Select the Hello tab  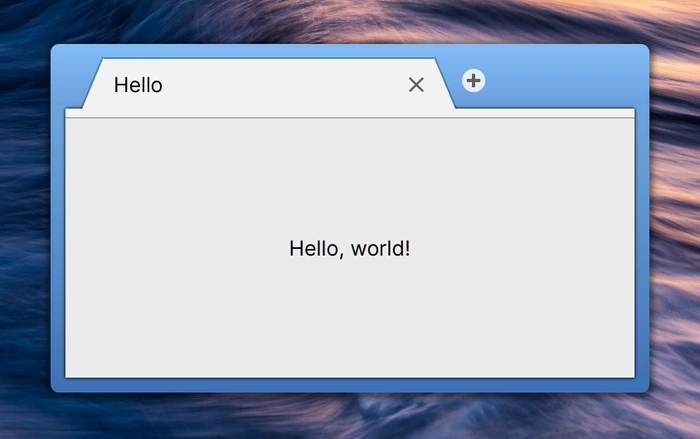click(269, 84)
